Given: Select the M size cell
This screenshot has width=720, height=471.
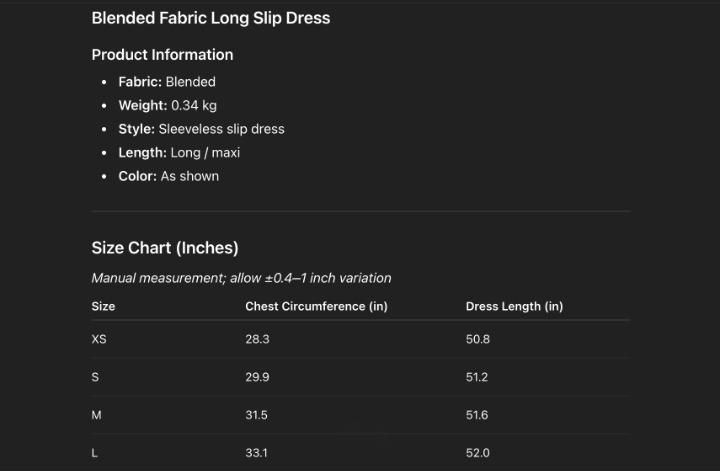Looking at the screenshot, I should (96, 415).
